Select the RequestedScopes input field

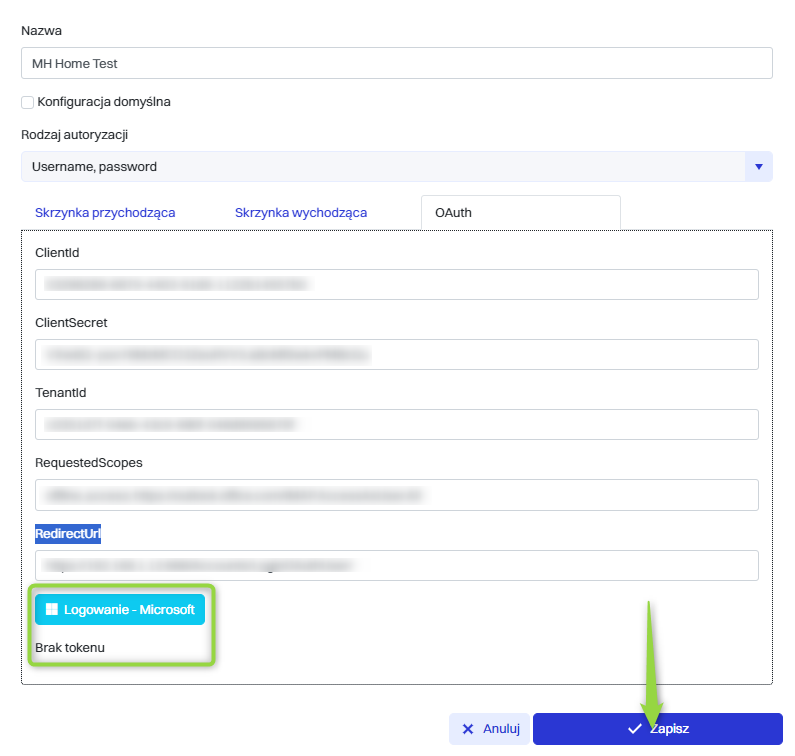tap(396, 495)
